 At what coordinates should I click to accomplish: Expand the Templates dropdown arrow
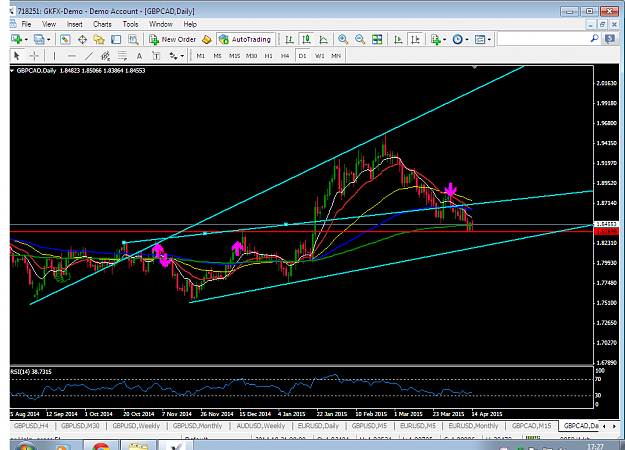[x=489, y=39]
